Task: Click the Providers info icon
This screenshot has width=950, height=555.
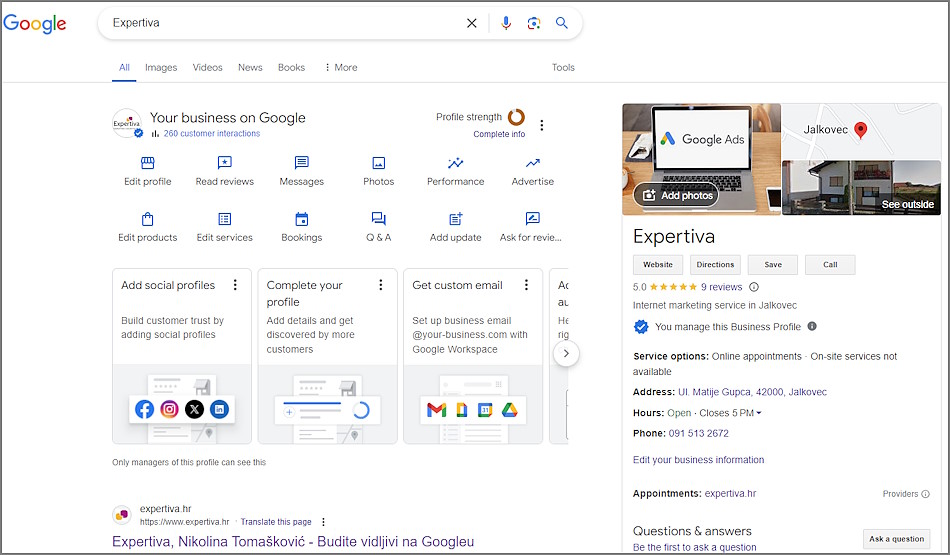Action: [x=925, y=494]
